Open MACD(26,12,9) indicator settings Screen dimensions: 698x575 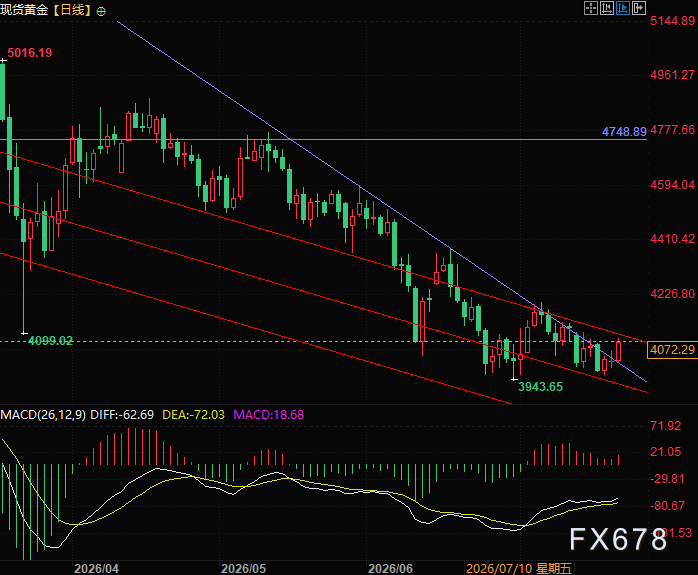[43, 415]
